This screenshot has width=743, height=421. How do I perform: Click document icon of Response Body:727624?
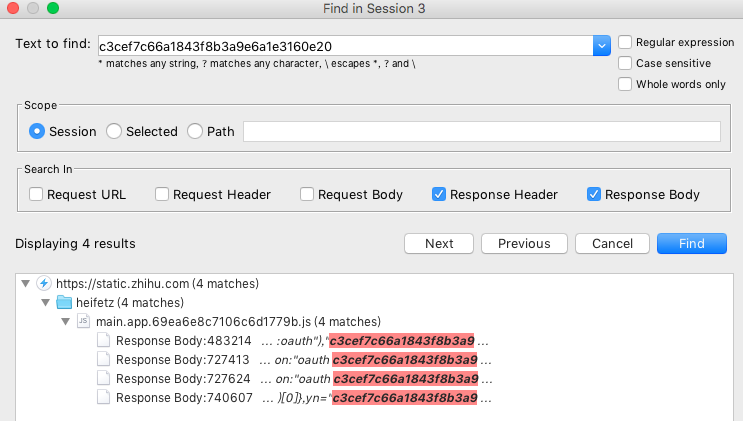103,379
